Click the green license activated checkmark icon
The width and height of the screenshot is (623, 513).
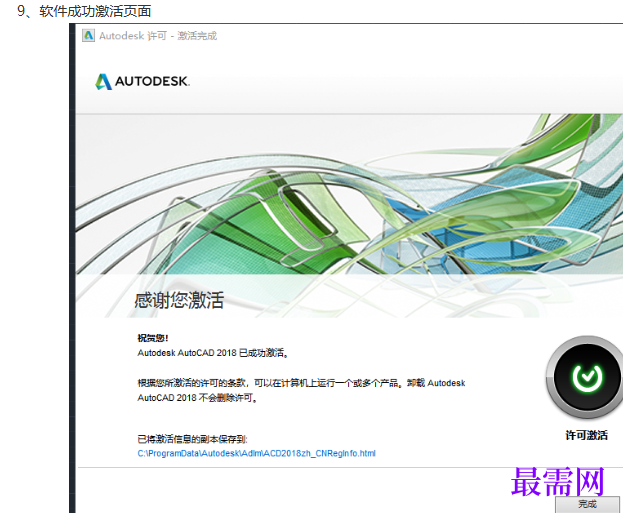[586, 377]
